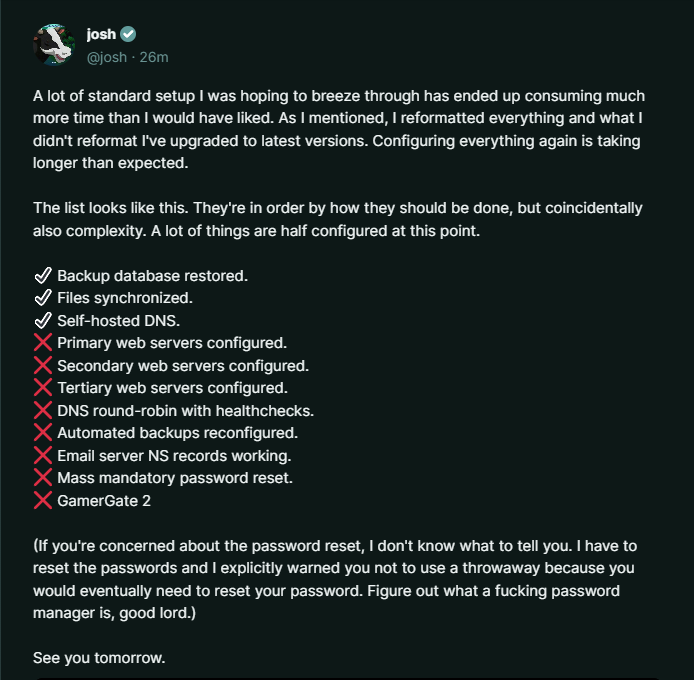Click red X beside Primary web servers
694x680 pixels.
pyautogui.click(x=43, y=343)
